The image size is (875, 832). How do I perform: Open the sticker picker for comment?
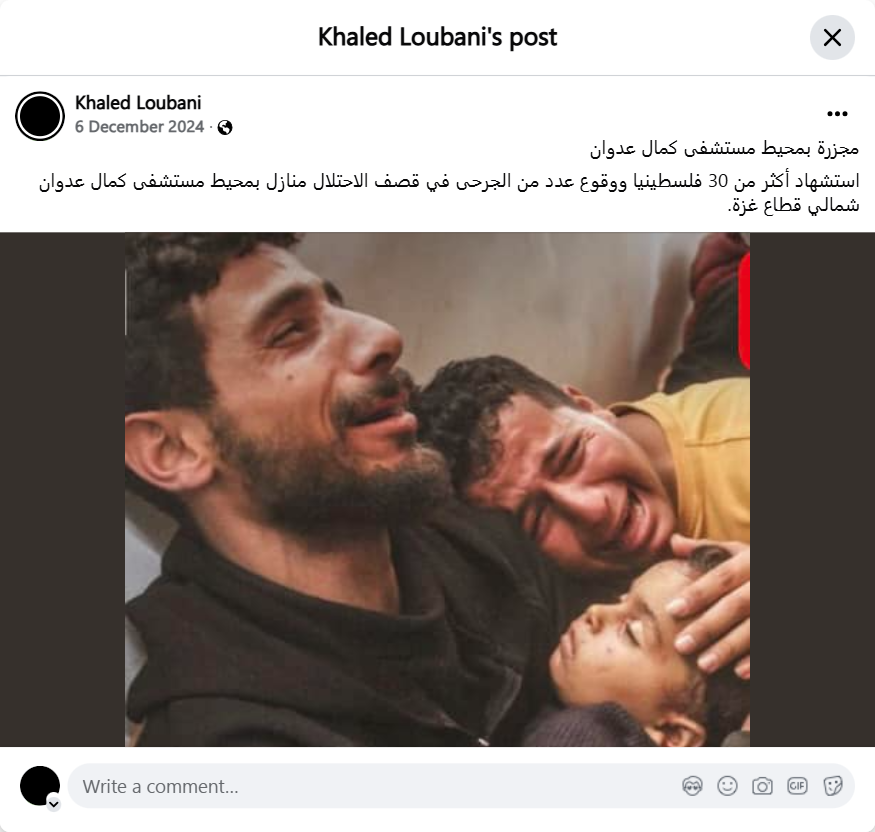tap(832, 786)
